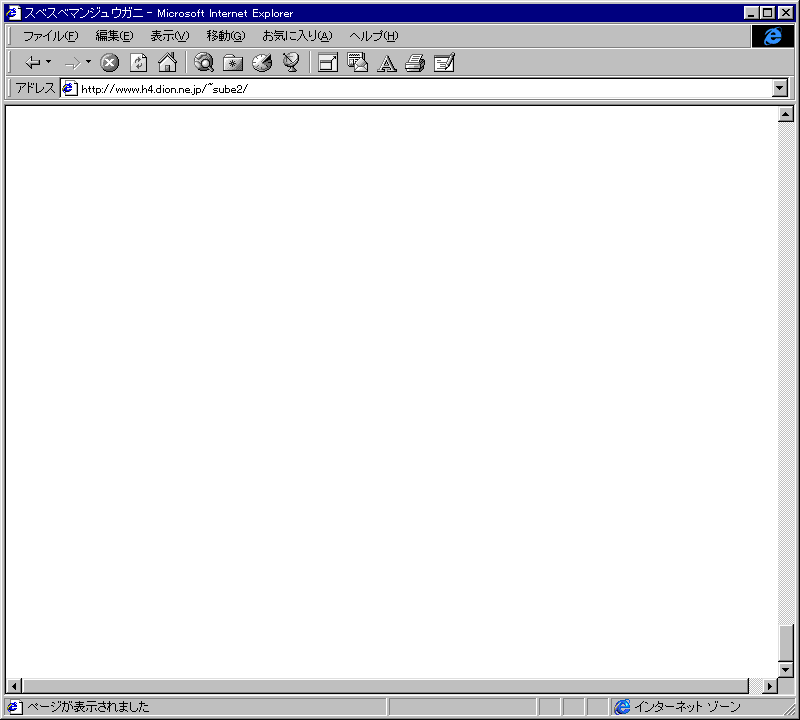Click the アドレス label
Screen dimensions: 800x720
coord(35,88)
